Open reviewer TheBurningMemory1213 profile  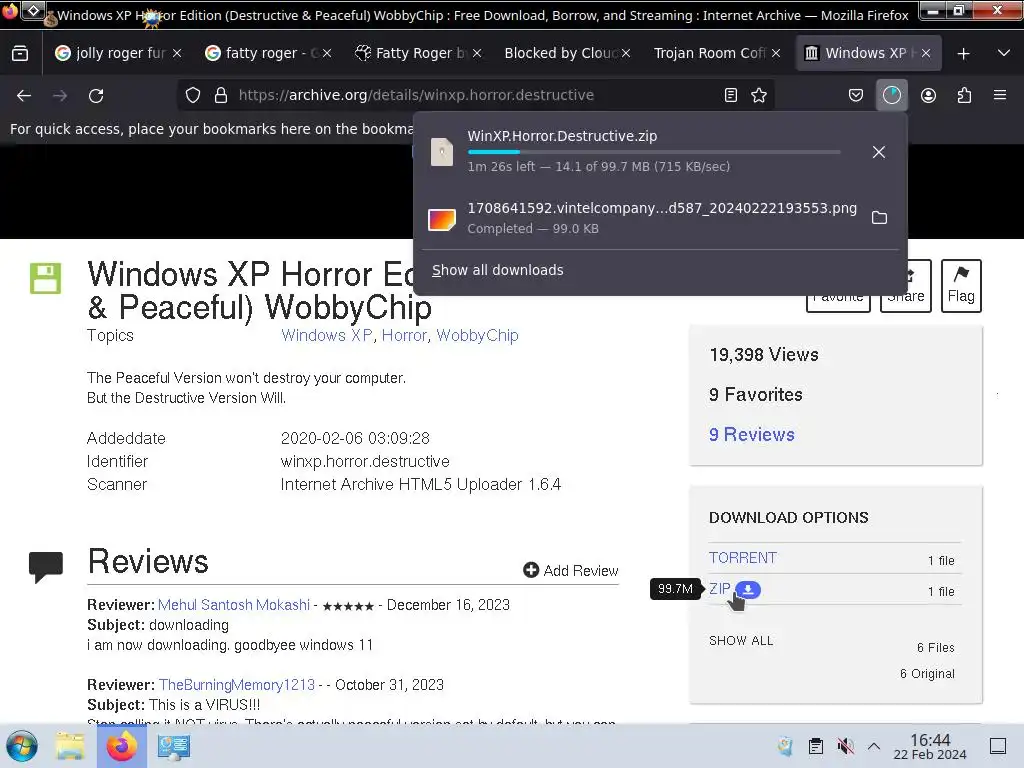click(236, 685)
